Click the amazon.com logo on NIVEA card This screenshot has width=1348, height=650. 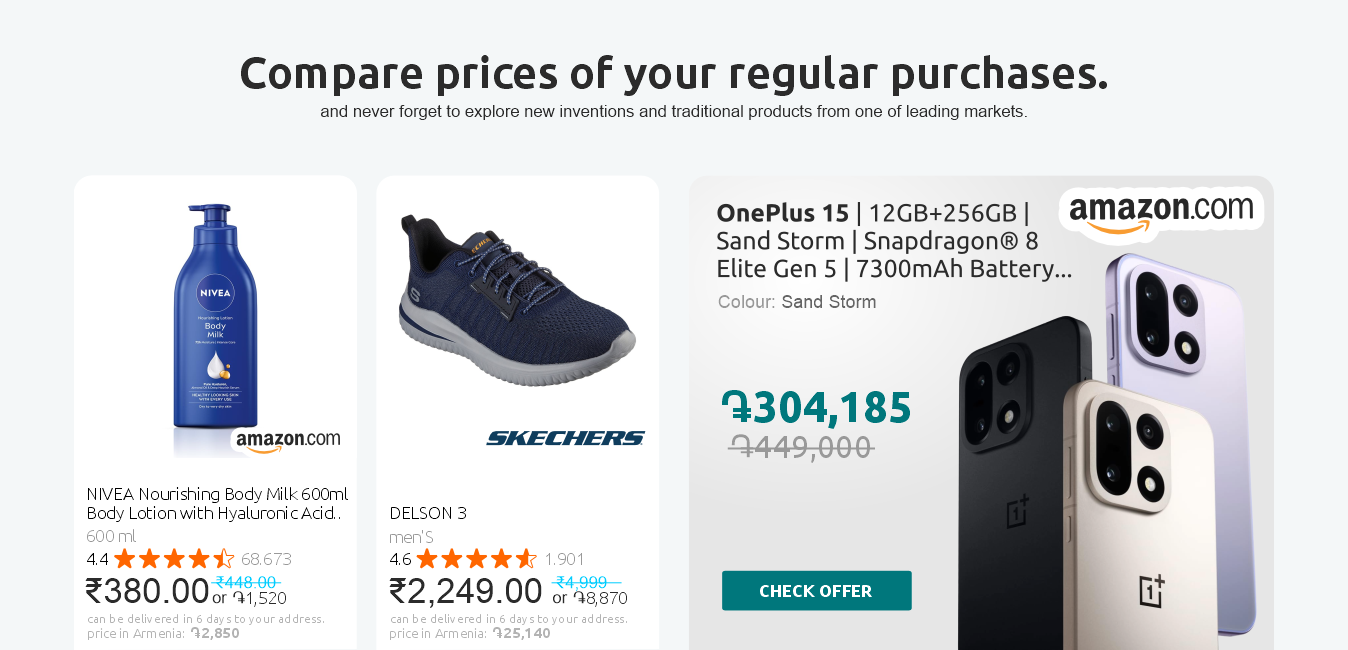point(288,440)
